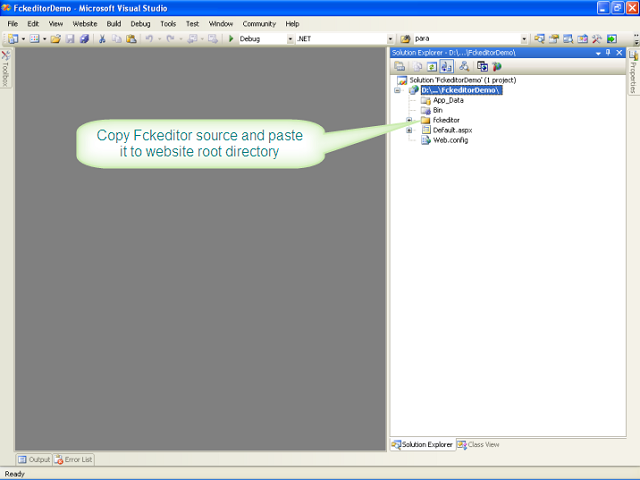The width and height of the screenshot is (640, 480).
Task: Open the Edit menu
Action: pyautogui.click(x=33, y=24)
